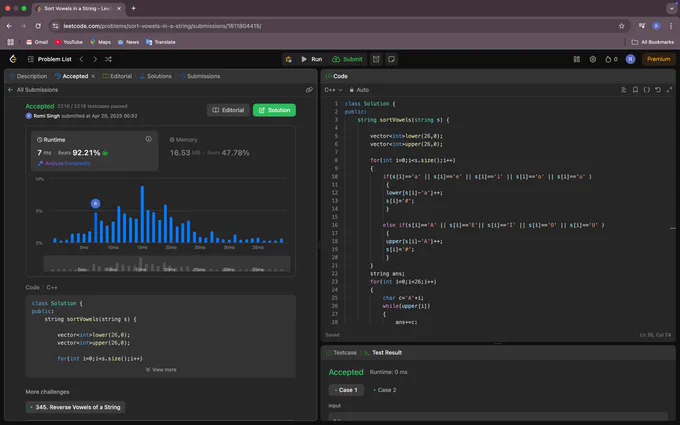The height and width of the screenshot is (425, 680).
Task: Open the apps grid in bookmarks bar
Action: [x=10, y=42]
